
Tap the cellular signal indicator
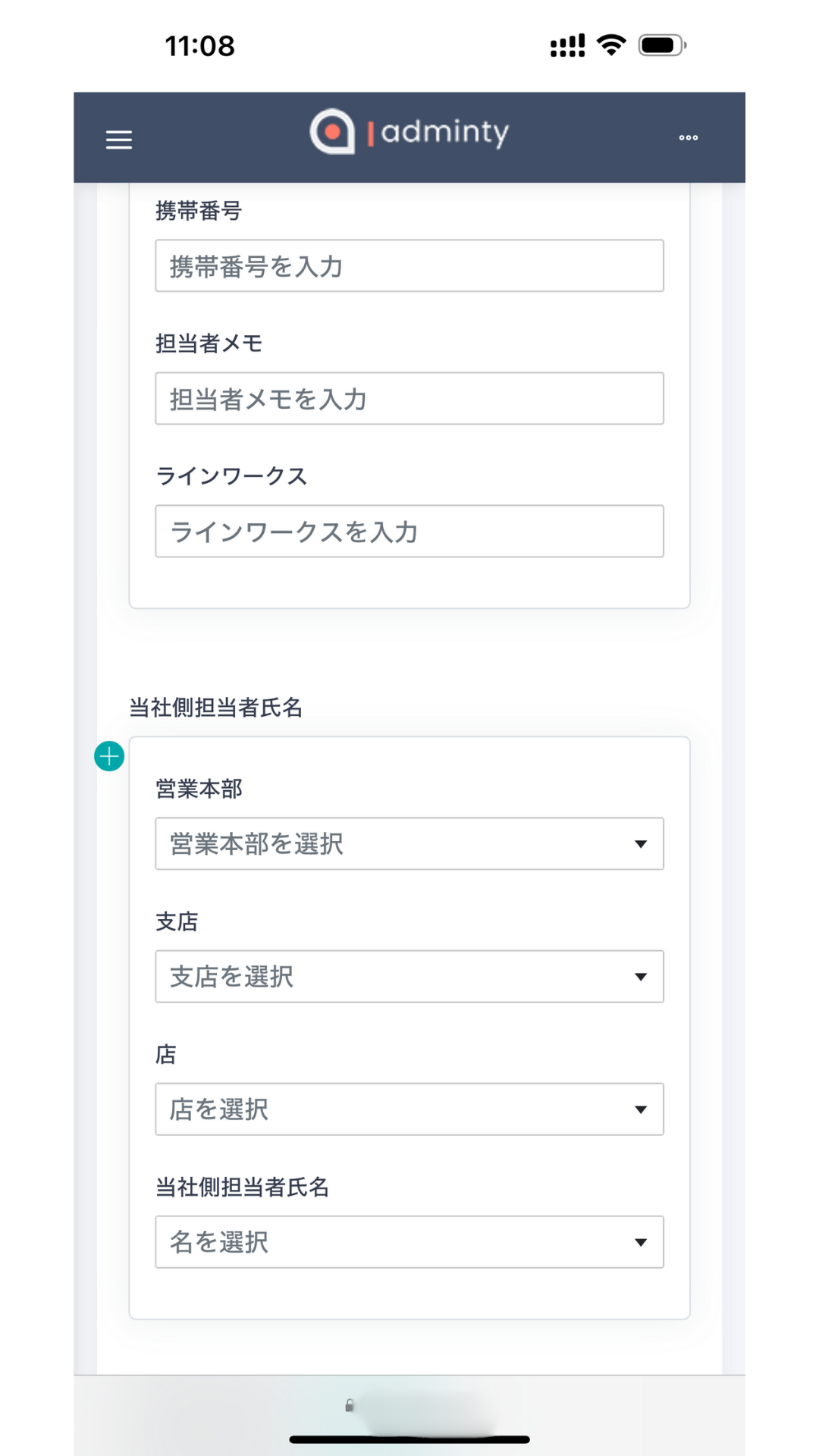point(567,45)
